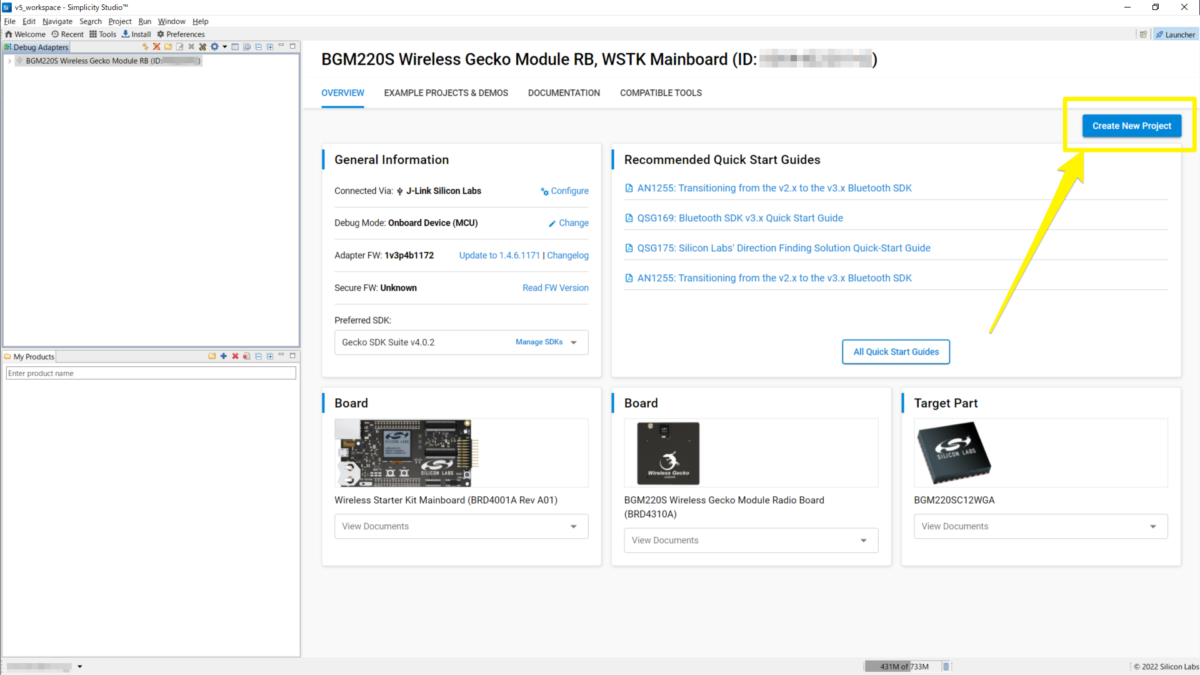Select BGM220S Wireless Gecko Module RB in Debug Adapters
The image size is (1200, 675).
108,61
